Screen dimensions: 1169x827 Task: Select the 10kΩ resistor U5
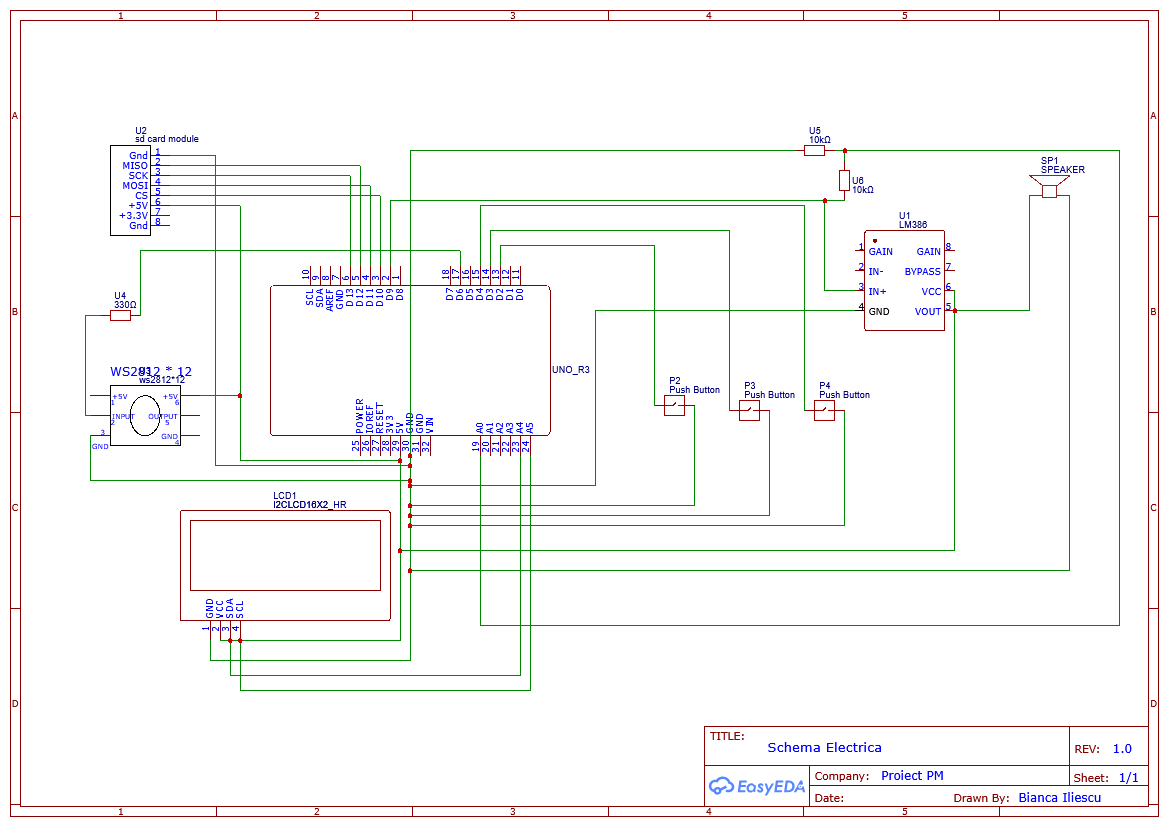[815, 150]
